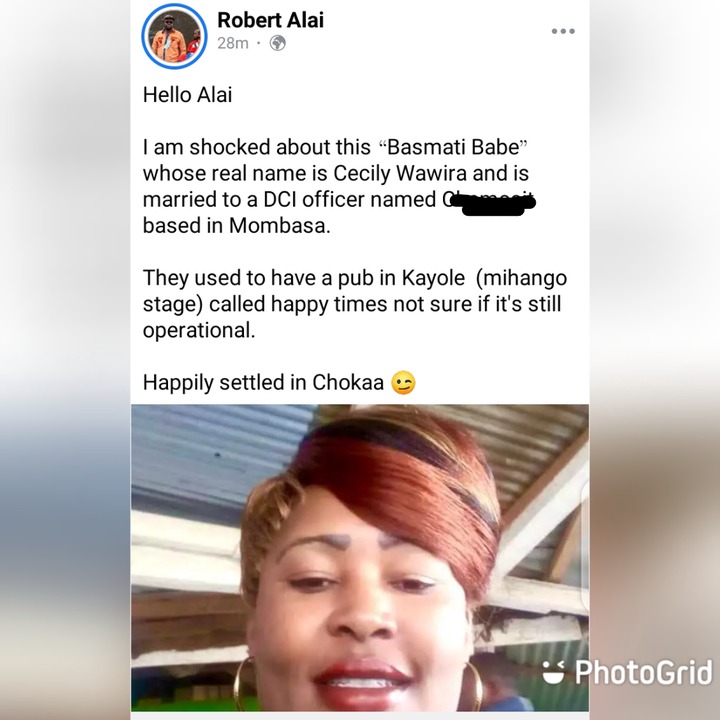Click the blue story ring around avatar
This screenshot has width=720, height=720.
click(174, 36)
